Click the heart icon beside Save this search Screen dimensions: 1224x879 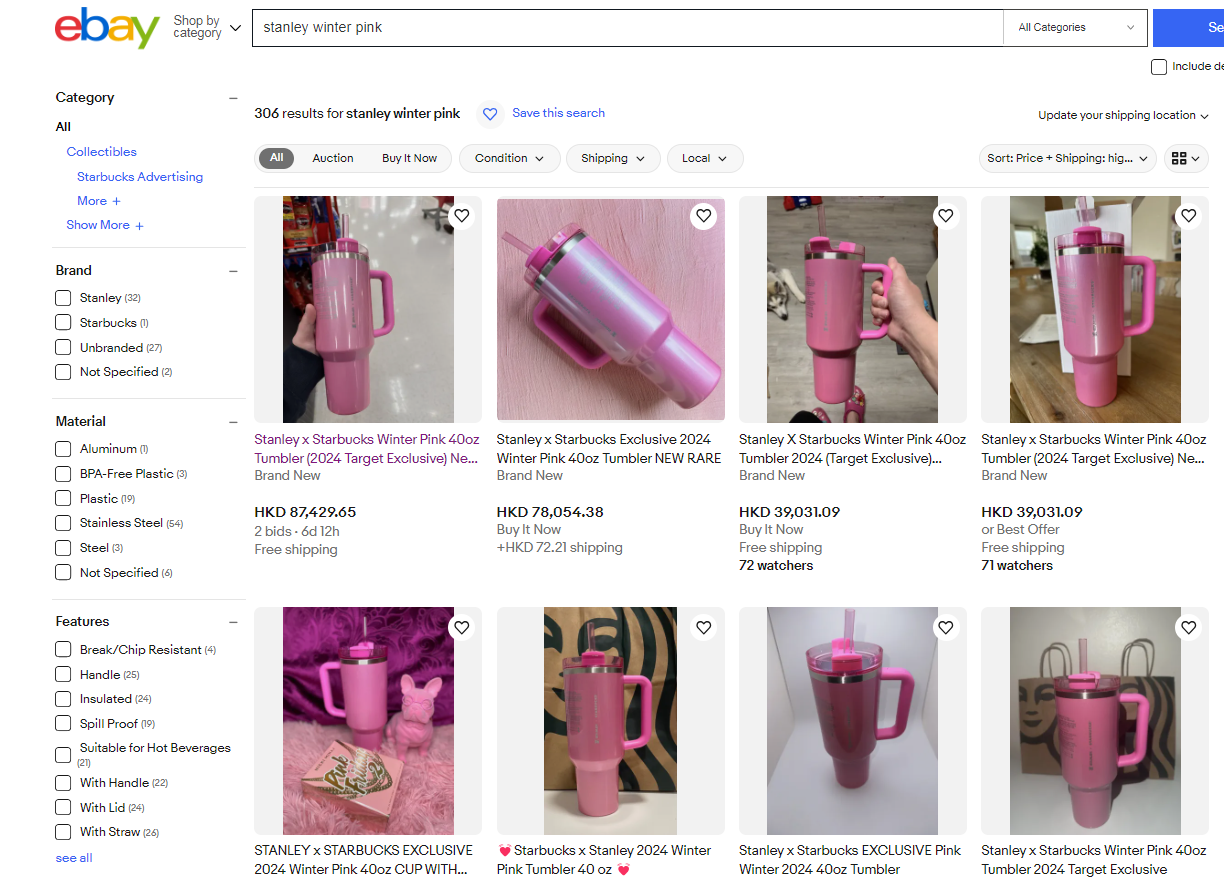490,114
